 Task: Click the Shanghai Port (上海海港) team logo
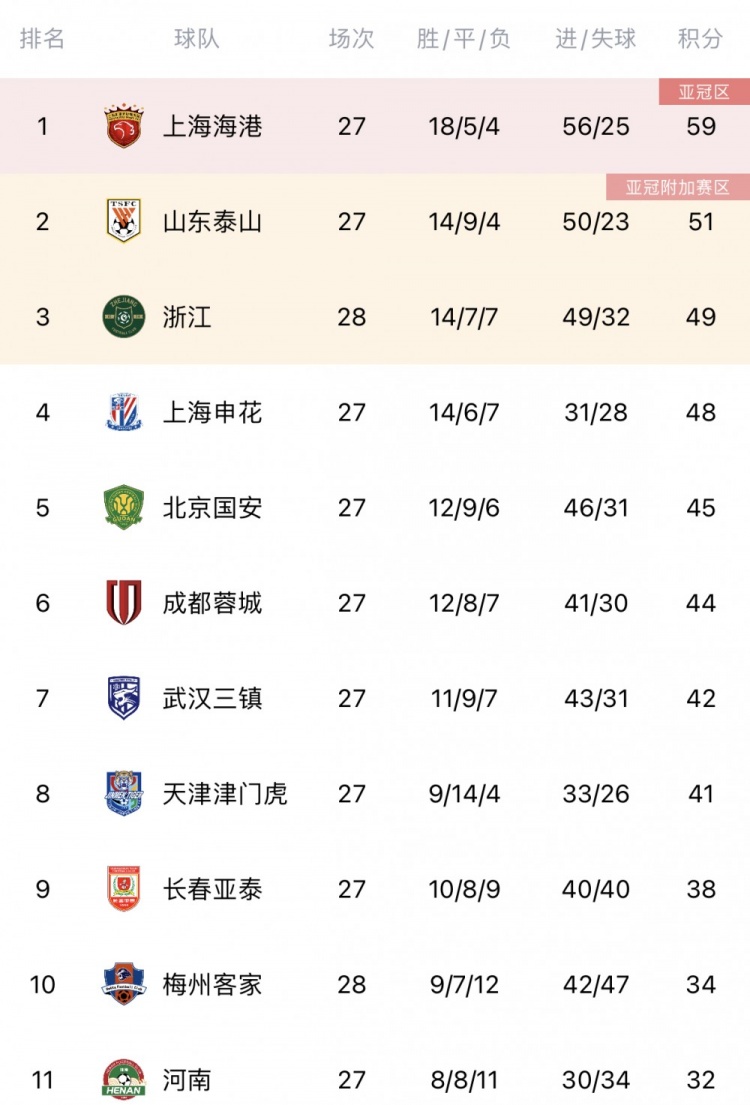point(124,126)
